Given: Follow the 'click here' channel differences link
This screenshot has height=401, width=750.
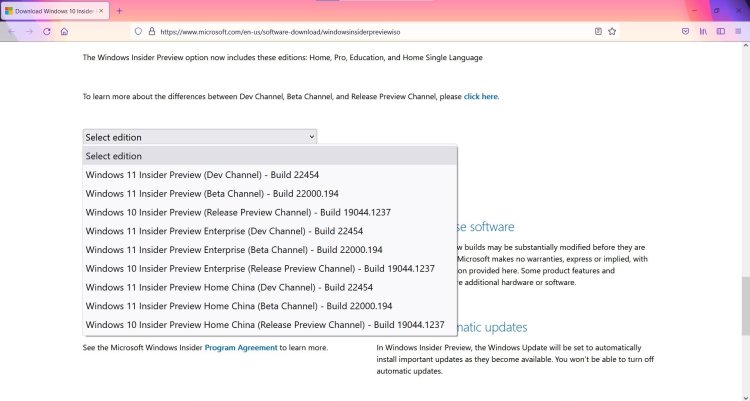Looking at the screenshot, I should point(480,96).
